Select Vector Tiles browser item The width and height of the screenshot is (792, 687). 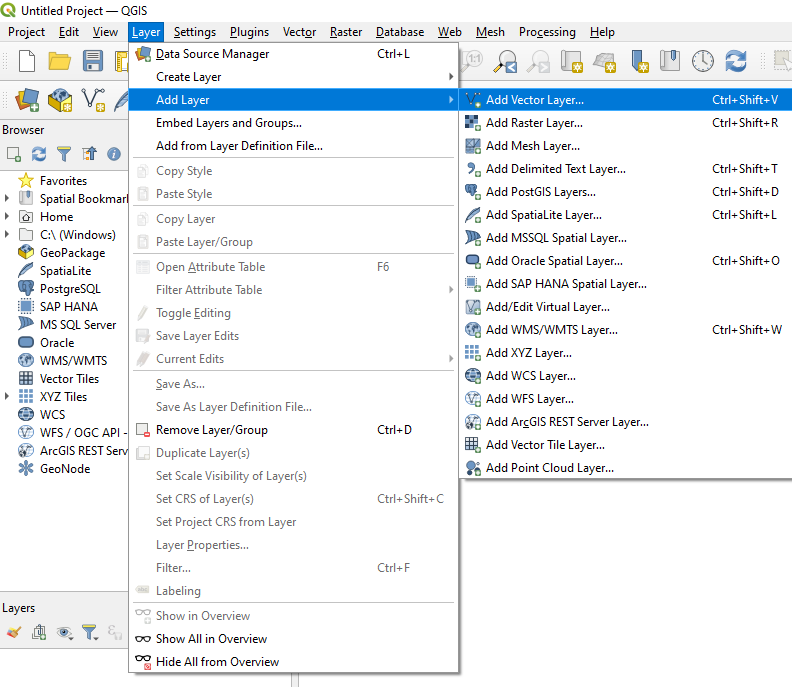pos(69,379)
